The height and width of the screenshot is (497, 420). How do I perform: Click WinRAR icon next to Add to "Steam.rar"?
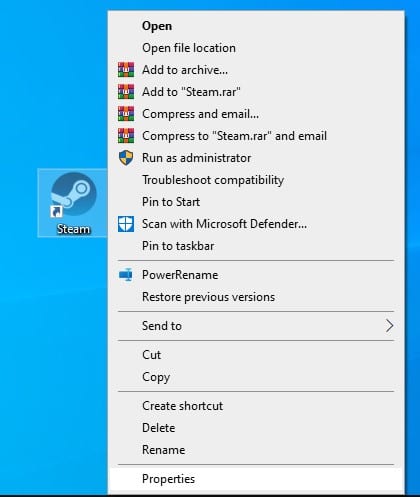point(126,92)
